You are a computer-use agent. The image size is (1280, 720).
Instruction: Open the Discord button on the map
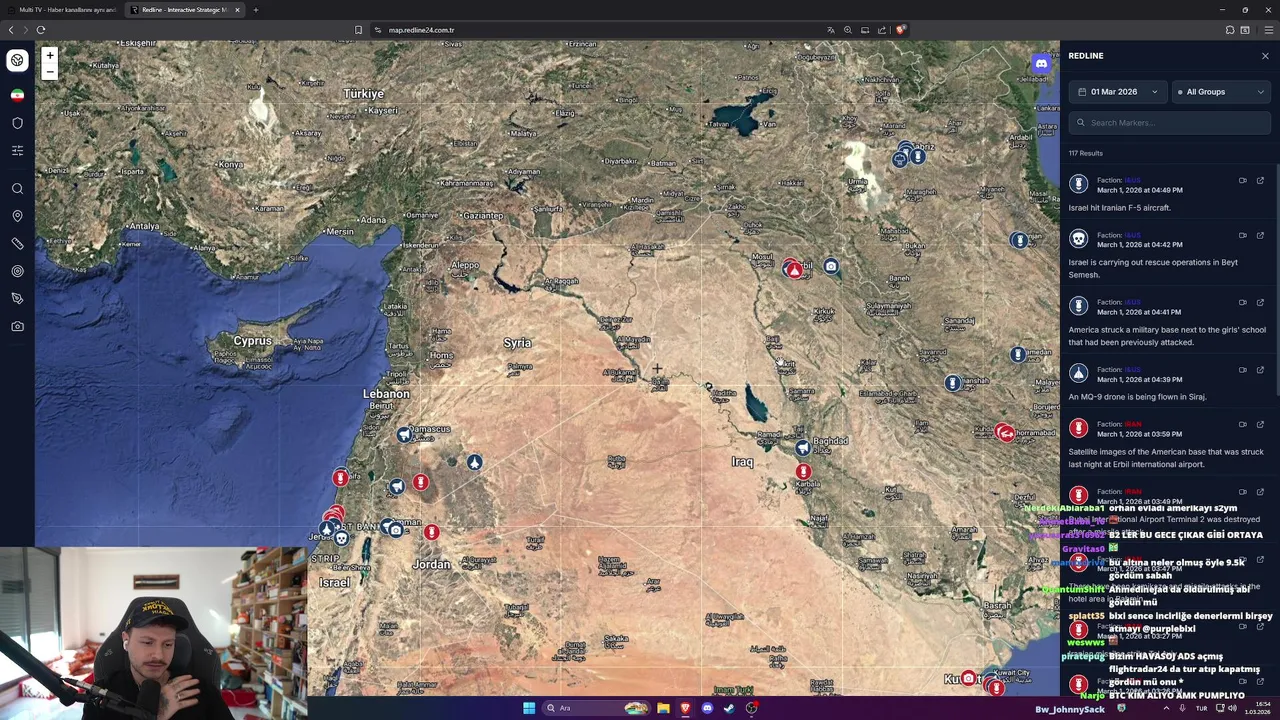tap(1041, 64)
